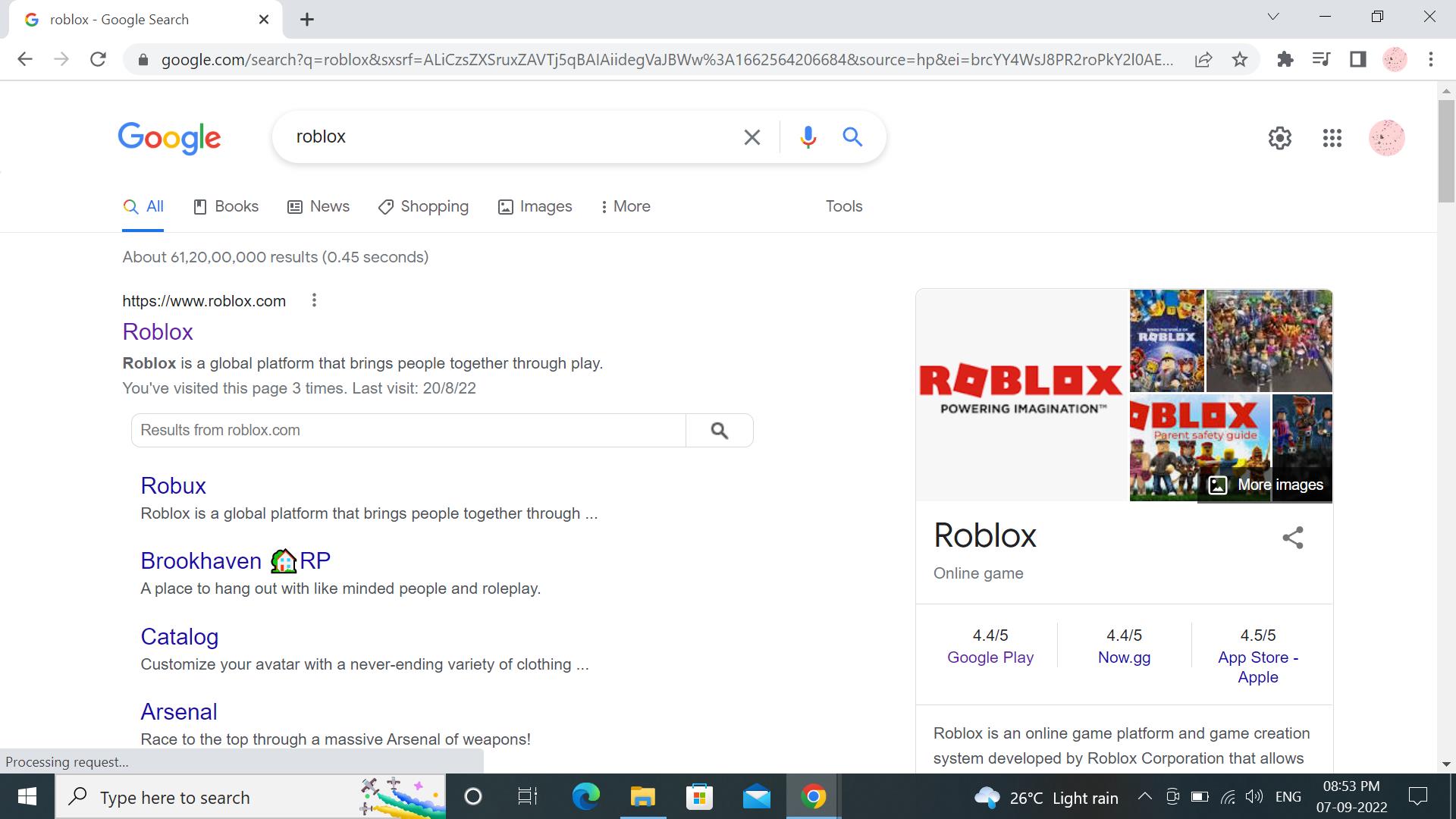
Task: Open the Brookhaven RP sitelink
Action: coord(236,561)
